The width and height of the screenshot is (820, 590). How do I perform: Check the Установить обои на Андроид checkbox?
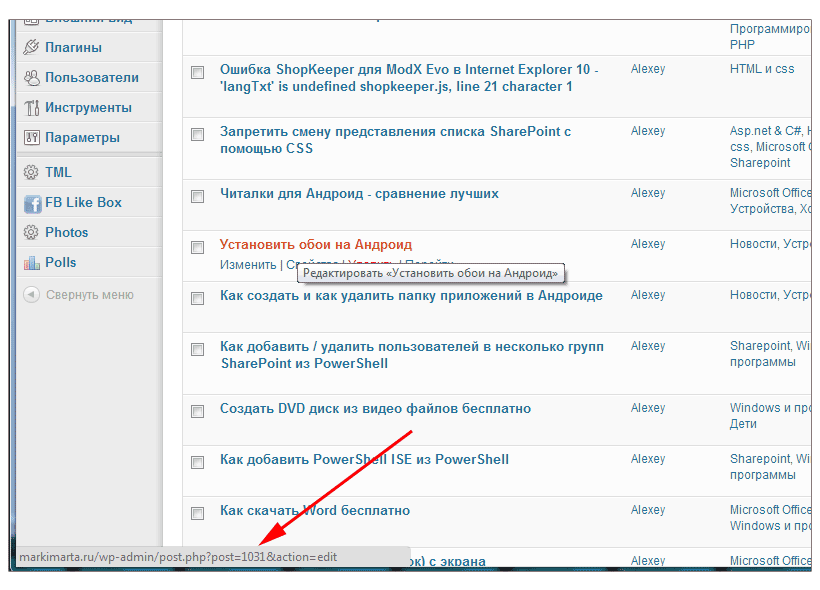[x=198, y=247]
